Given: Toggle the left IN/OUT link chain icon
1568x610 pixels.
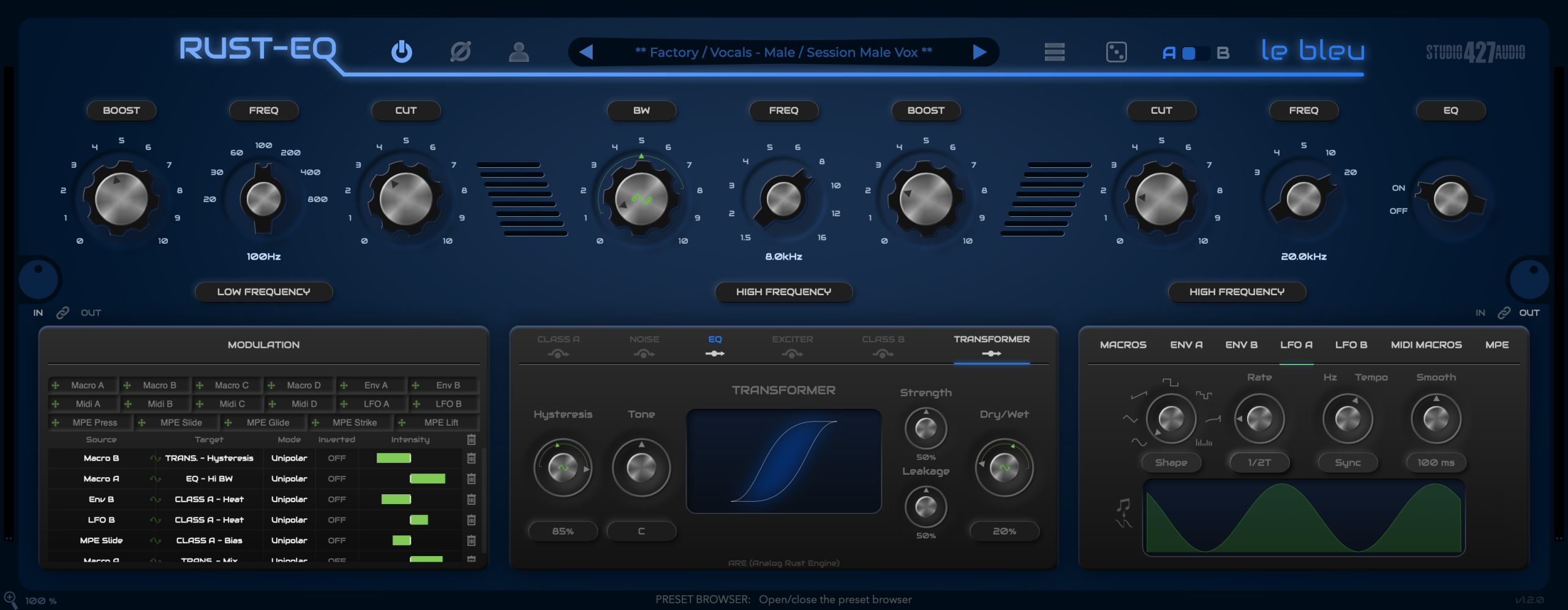Looking at the screenshot, I should coord(62,313).
